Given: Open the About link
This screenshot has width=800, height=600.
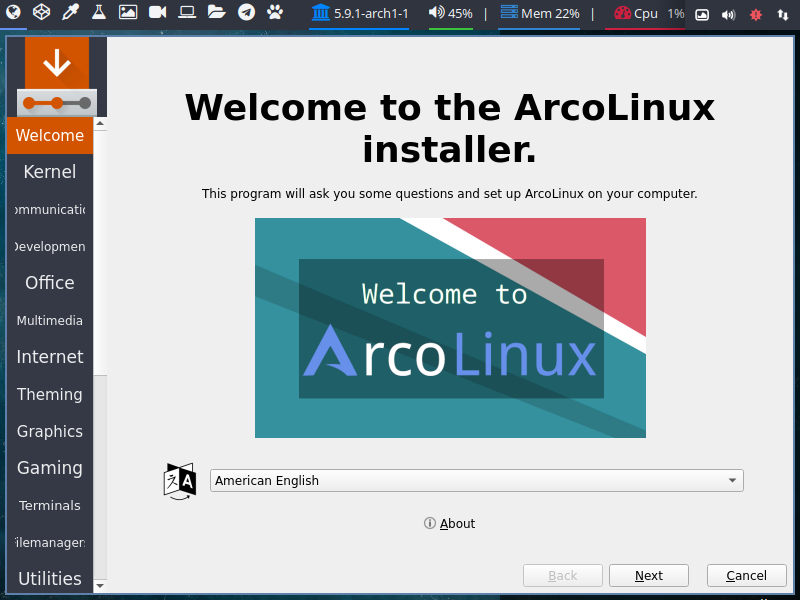Looking at the screenshot, I should (458, 523).
